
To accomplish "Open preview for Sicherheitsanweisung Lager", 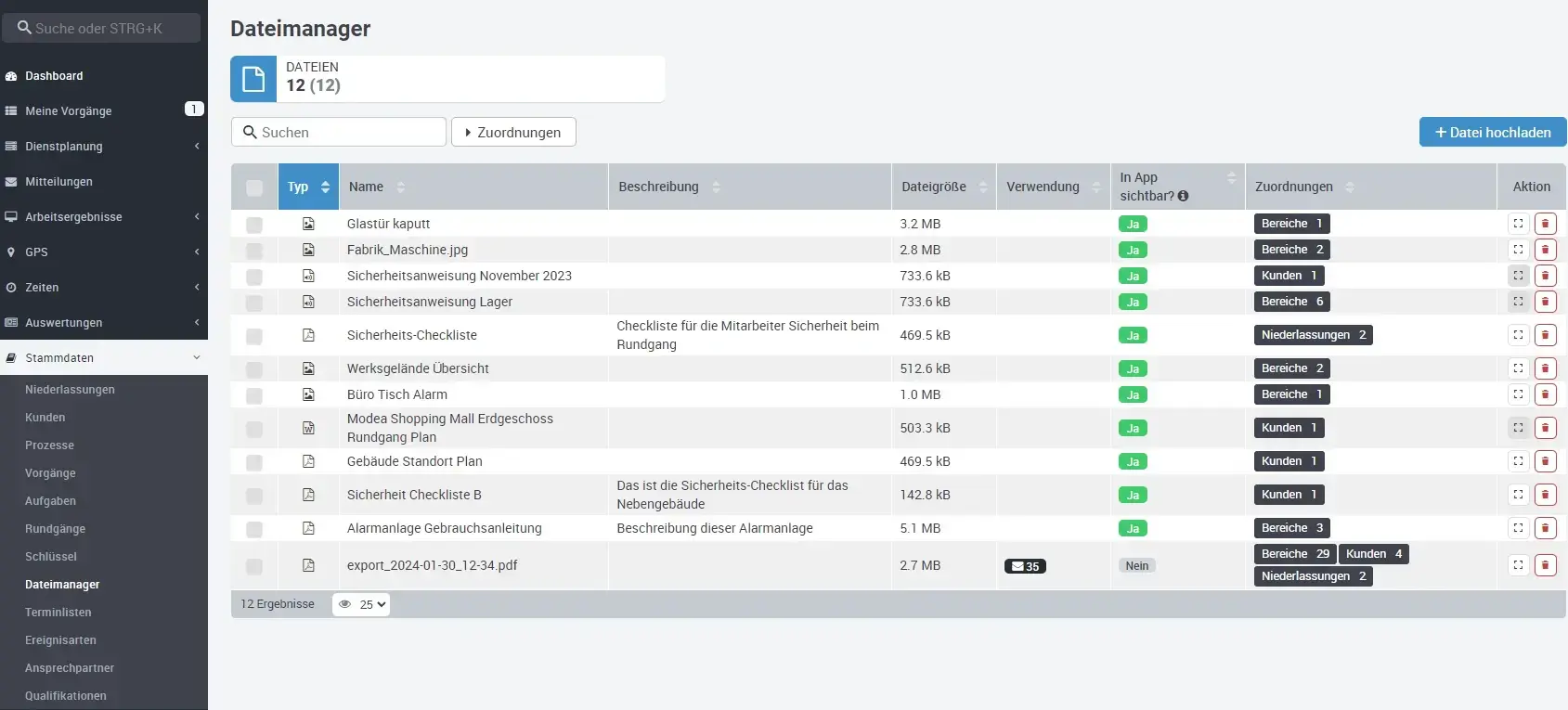I will coord(1518,302).
